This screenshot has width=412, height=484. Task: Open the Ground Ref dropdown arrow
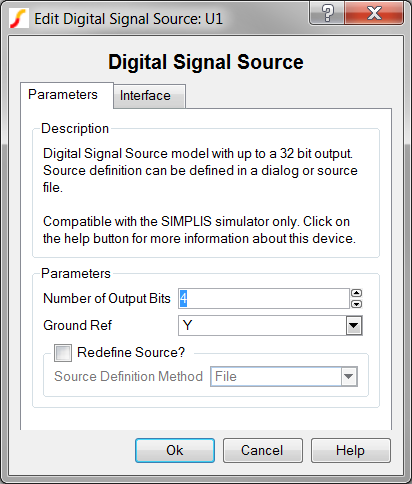tap(353, 325)
